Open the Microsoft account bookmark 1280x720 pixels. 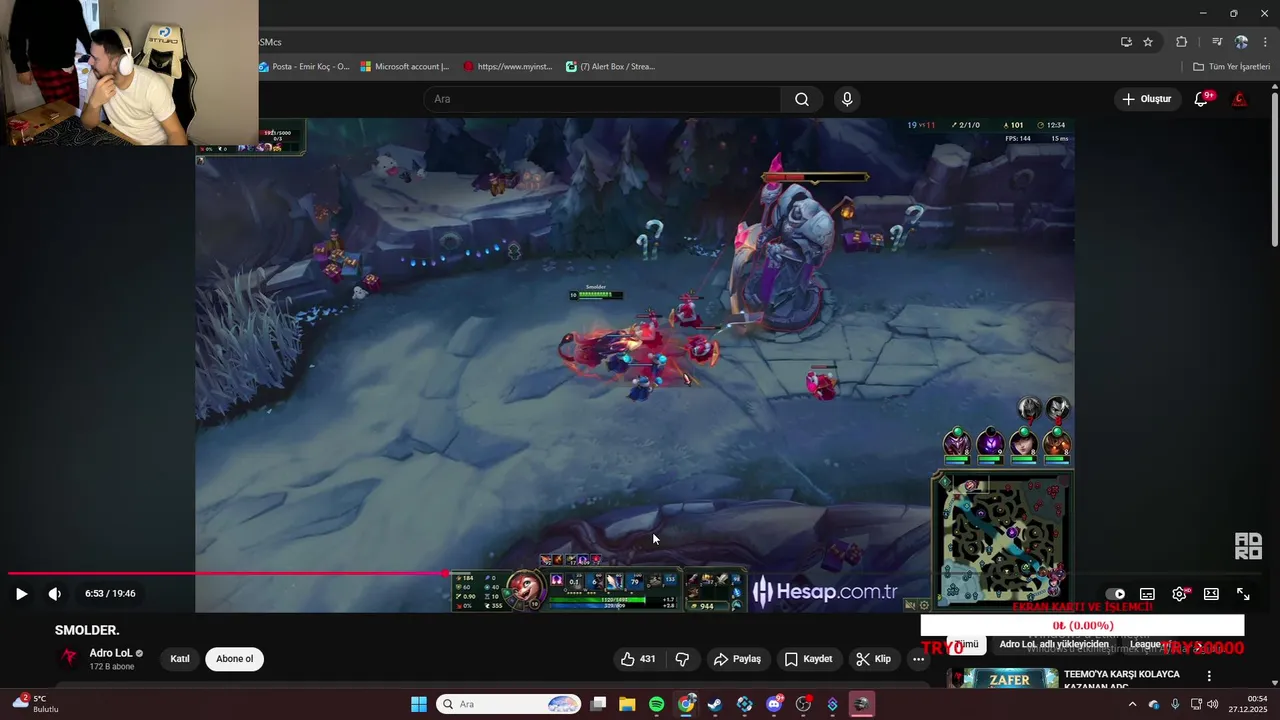(405, 67)
